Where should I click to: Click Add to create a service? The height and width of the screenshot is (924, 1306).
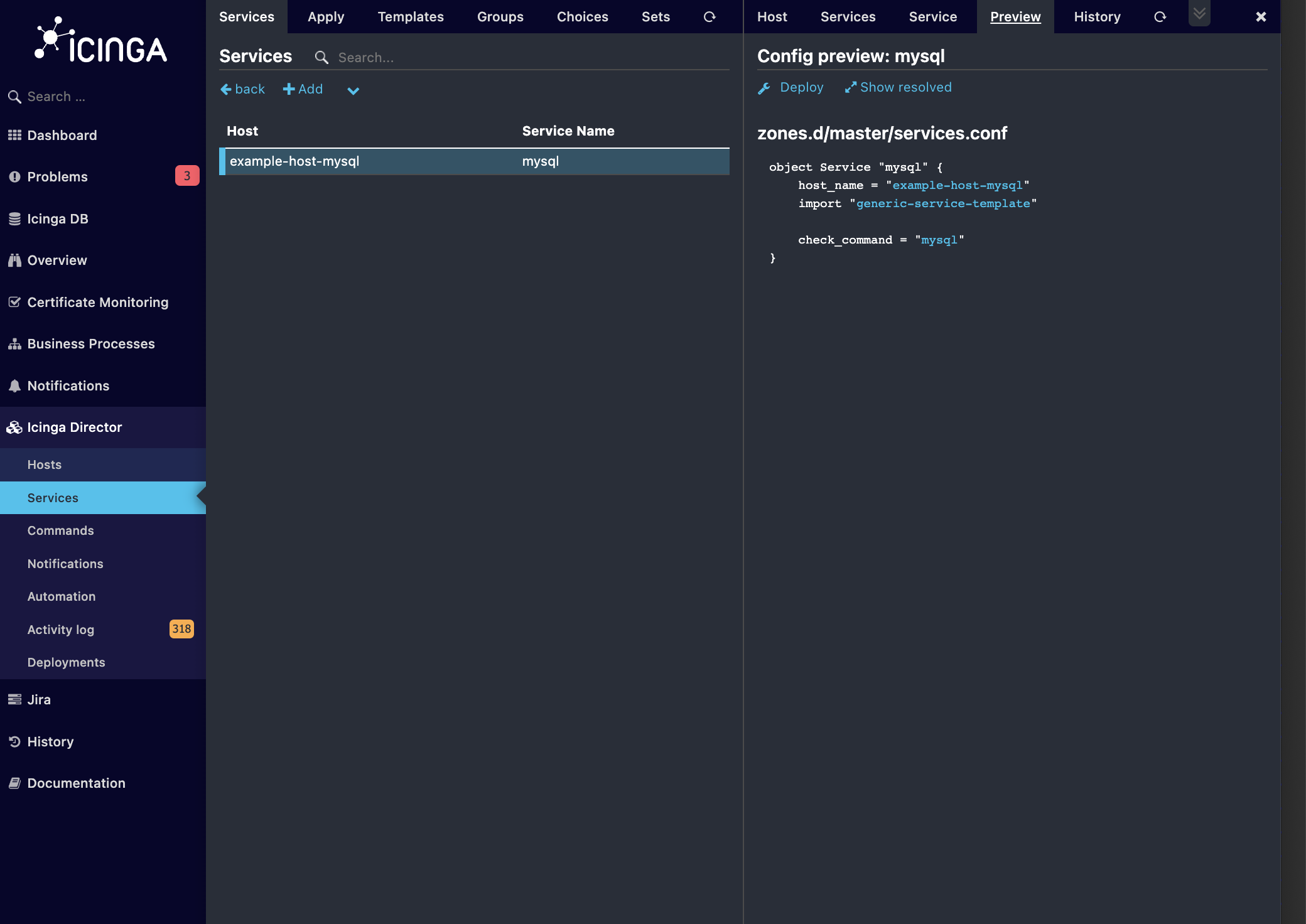(310, 89)
